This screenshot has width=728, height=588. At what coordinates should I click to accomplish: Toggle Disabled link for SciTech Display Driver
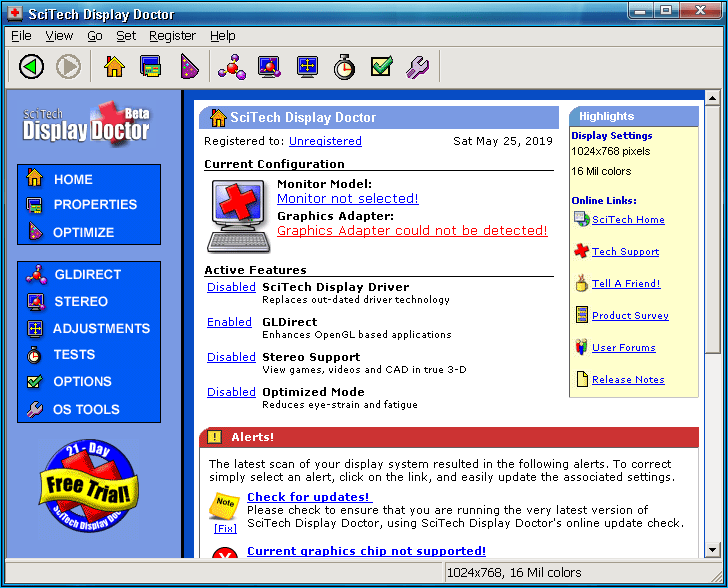coord(231,287)
